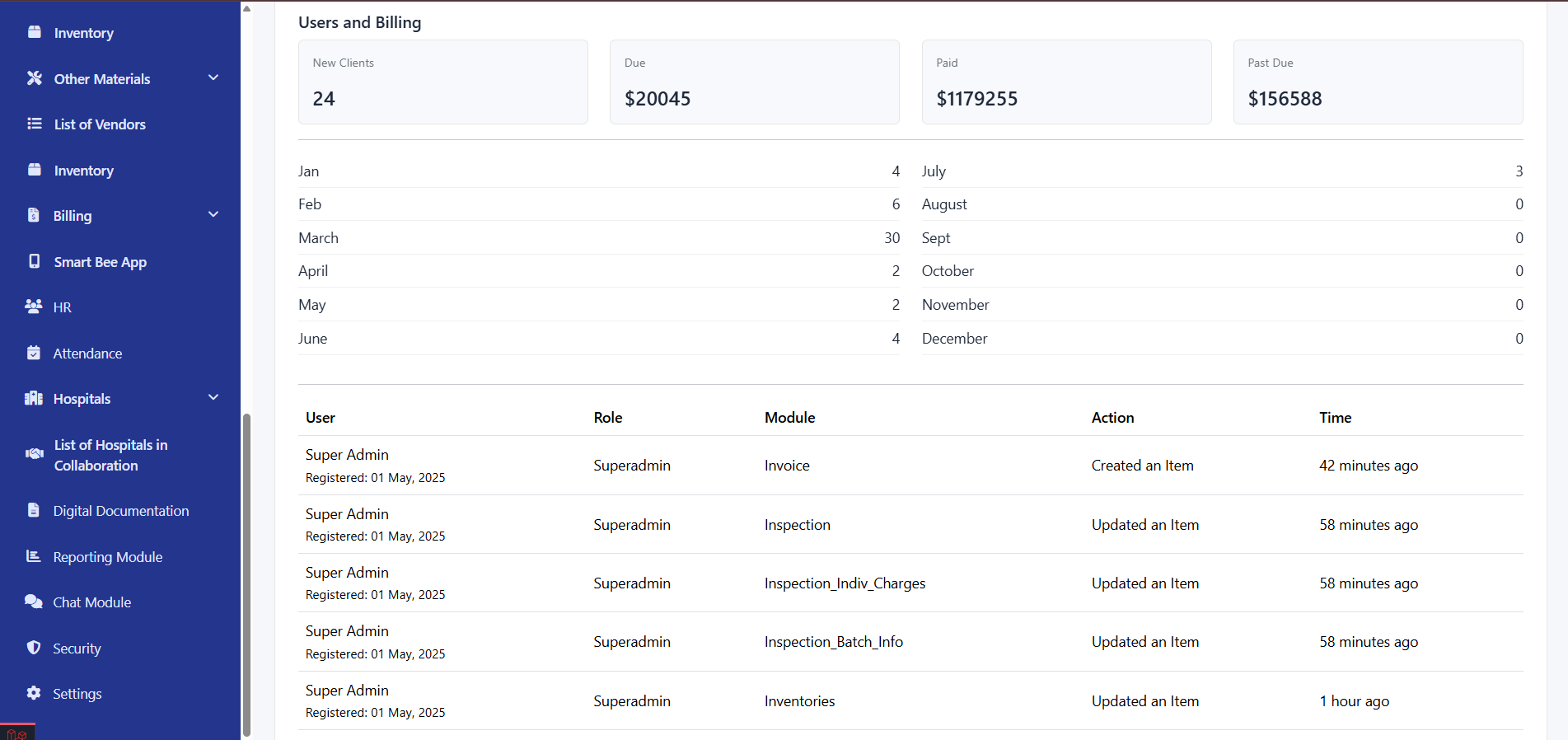Click the Security shield icon

coord(34,648)
